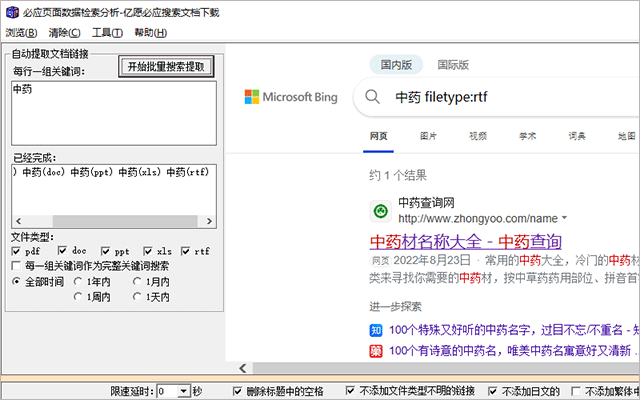Select the 1月内 radio button
The height and width of the screenshot is (400, 640).
coord(137,281)
